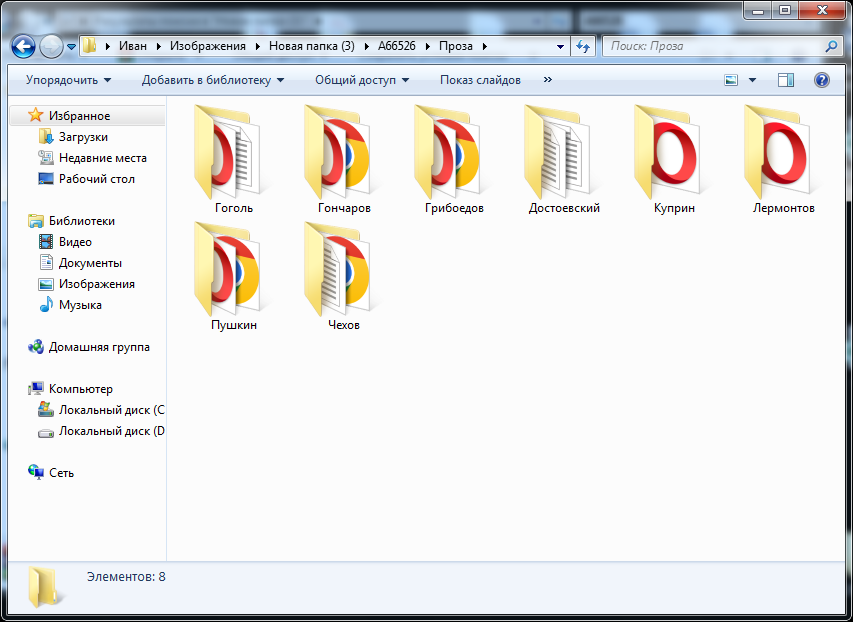Open the Упорядочить dropdown menu

tap(68, 80)
